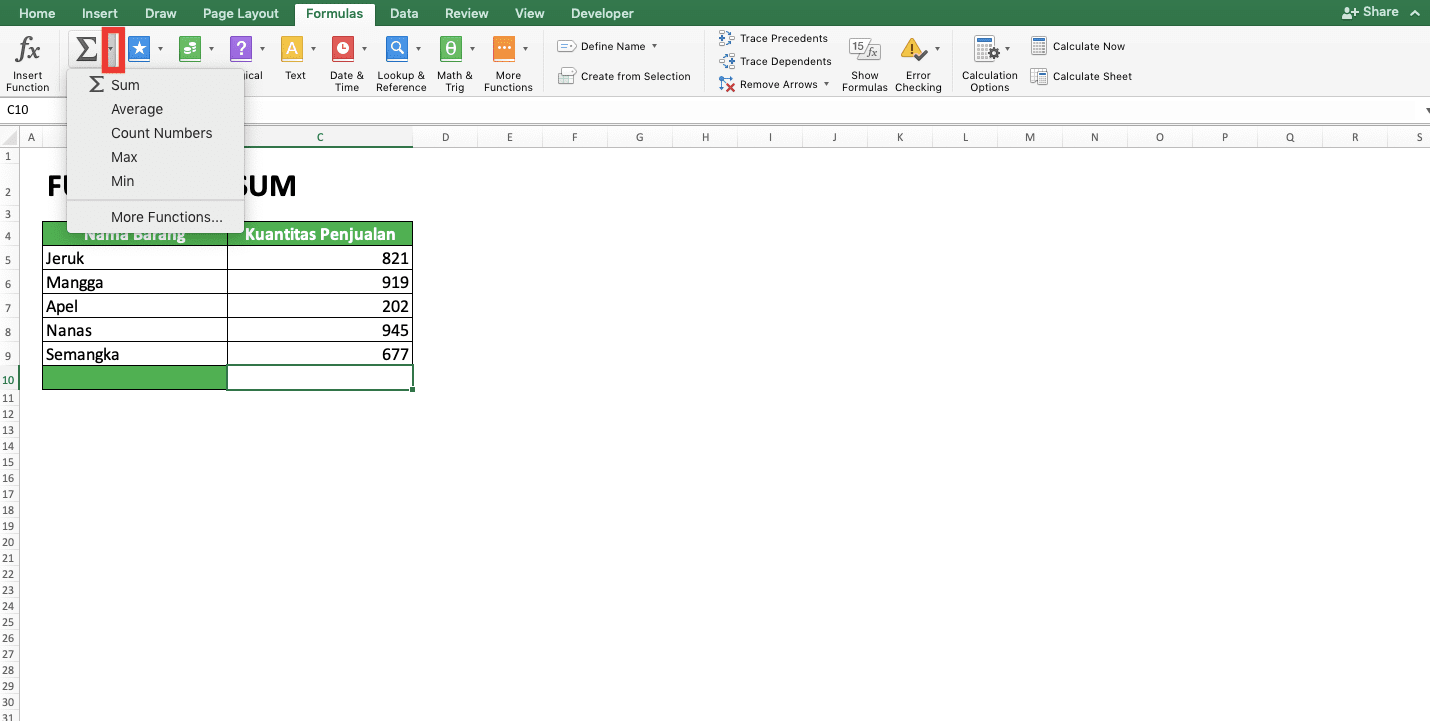This screenshot has width=1430, height=721.
Task: Choose Max from the AutoSum menu
Action: point(155,157)
